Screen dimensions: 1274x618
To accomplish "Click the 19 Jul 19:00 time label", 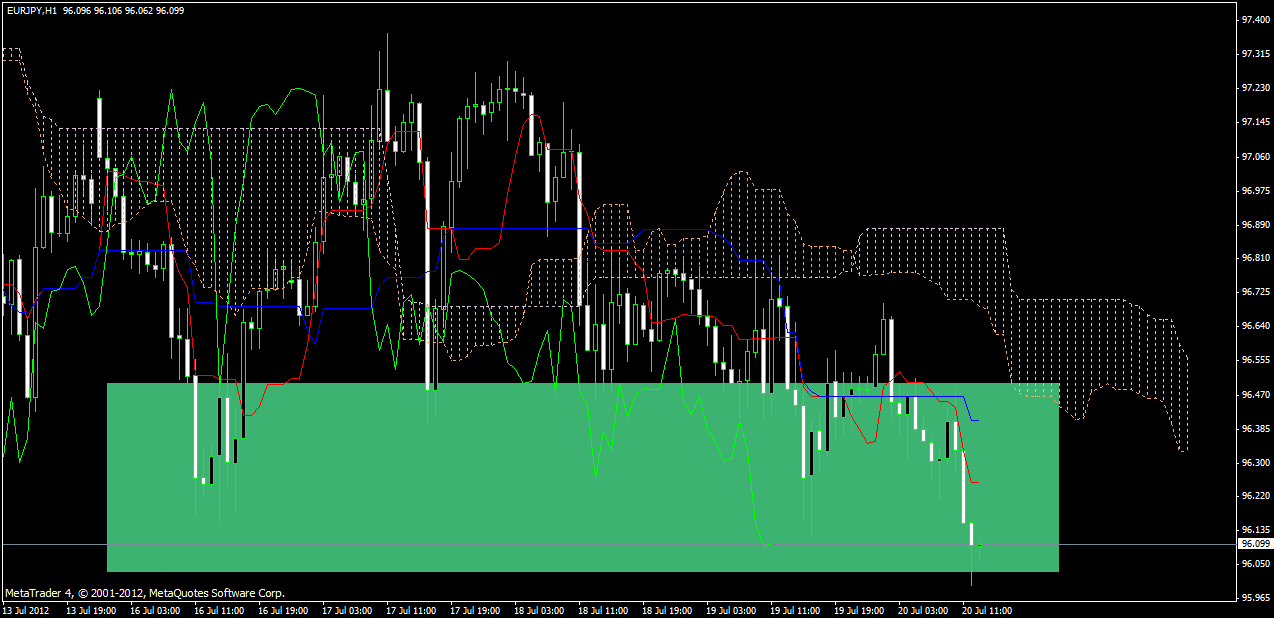I will [860, 610].
